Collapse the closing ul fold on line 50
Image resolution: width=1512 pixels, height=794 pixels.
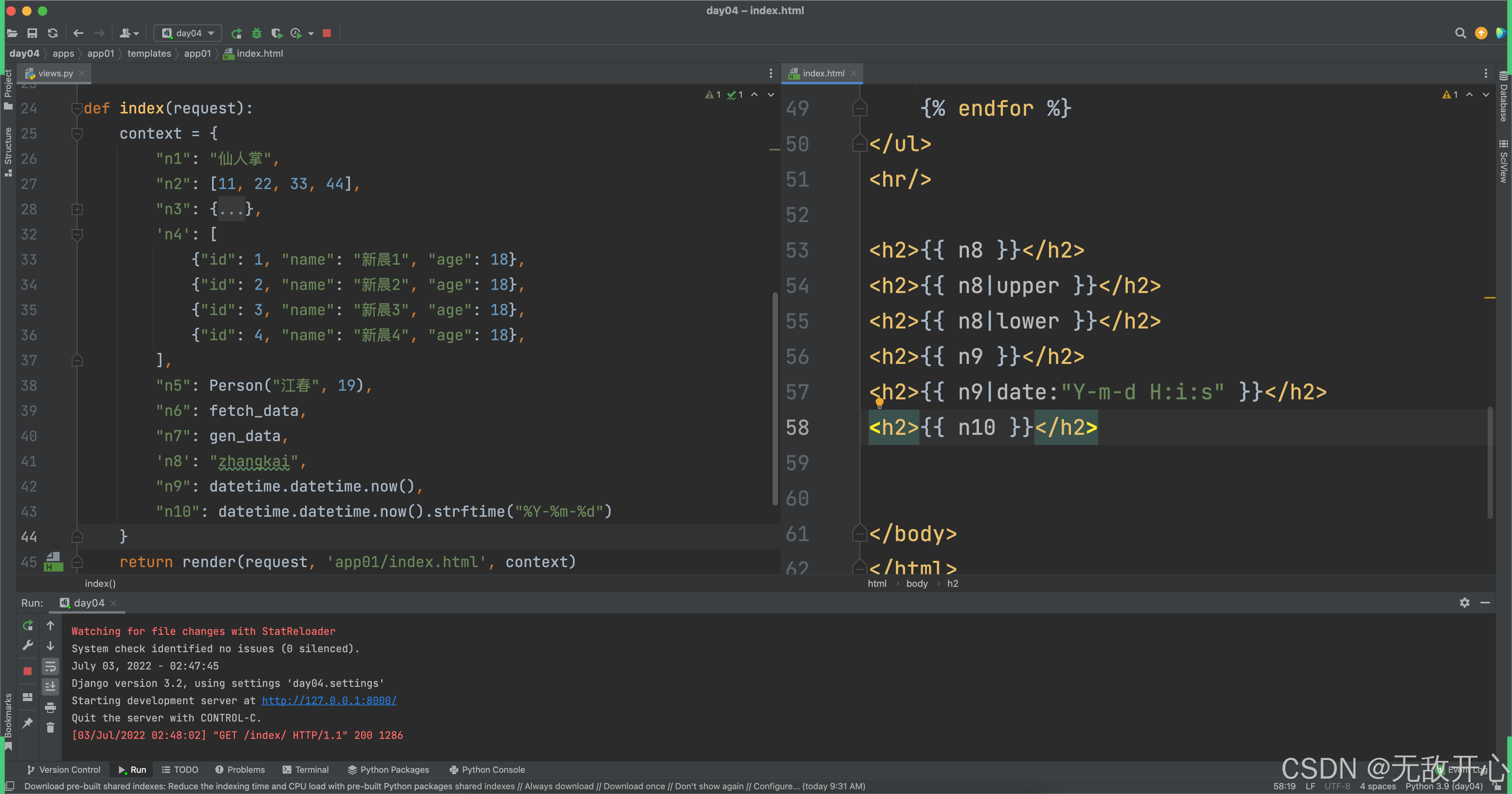coord(860,143)
